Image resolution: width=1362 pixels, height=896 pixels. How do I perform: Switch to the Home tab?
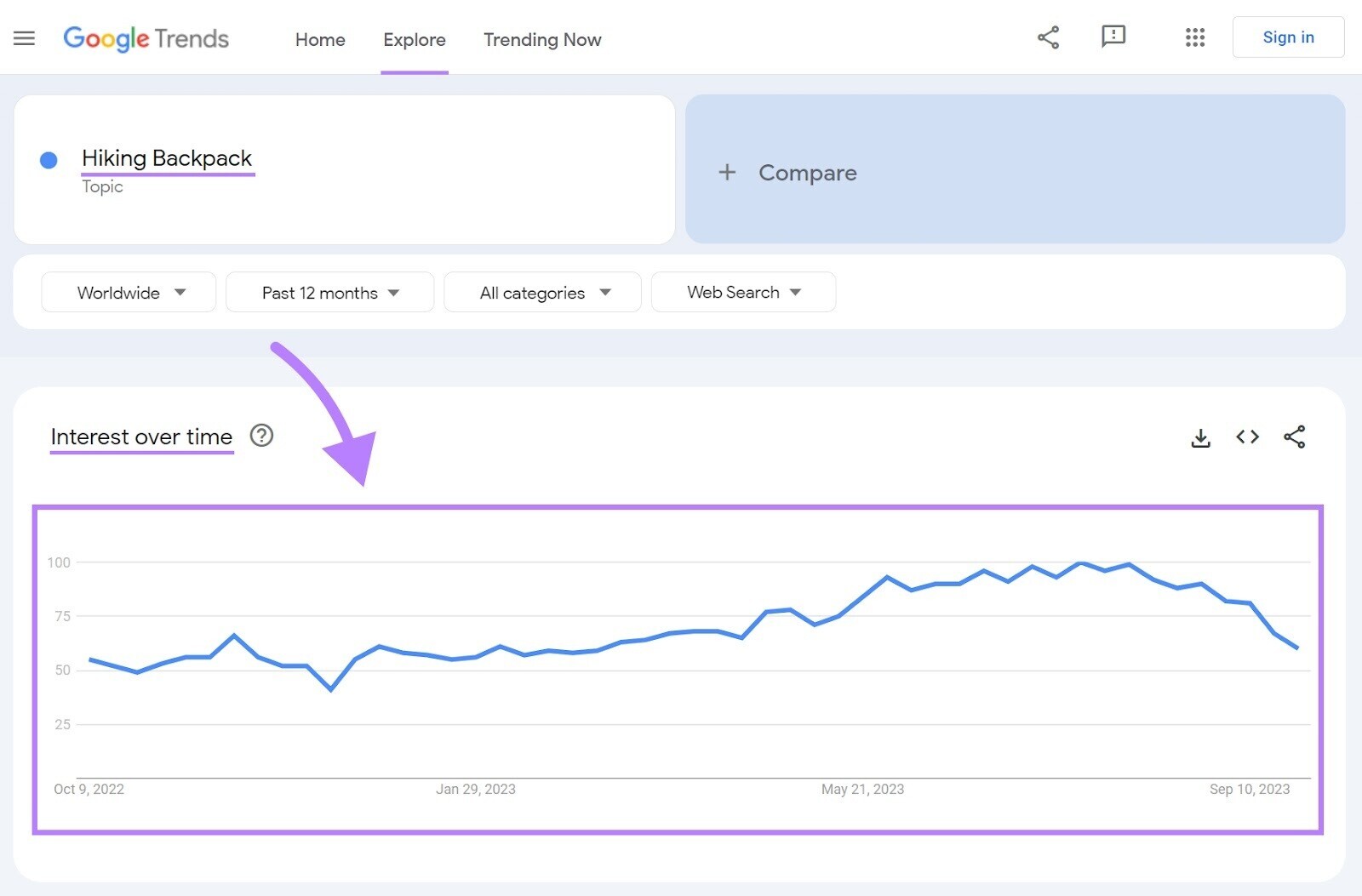(319, 39)
